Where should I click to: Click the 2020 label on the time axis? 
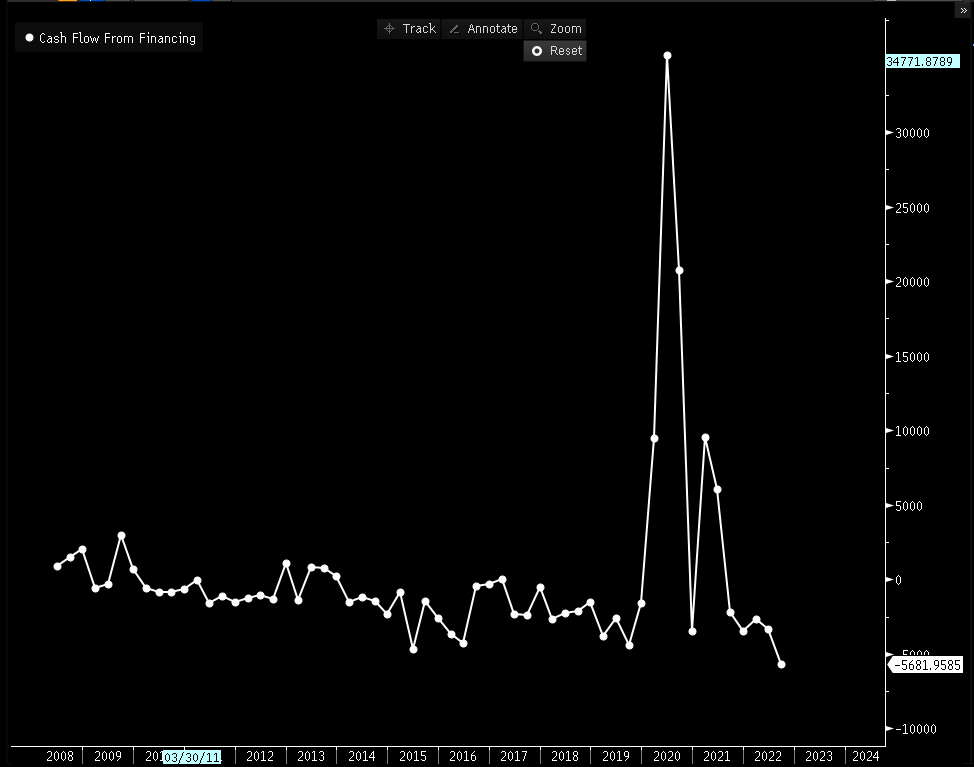coord(666,757)
